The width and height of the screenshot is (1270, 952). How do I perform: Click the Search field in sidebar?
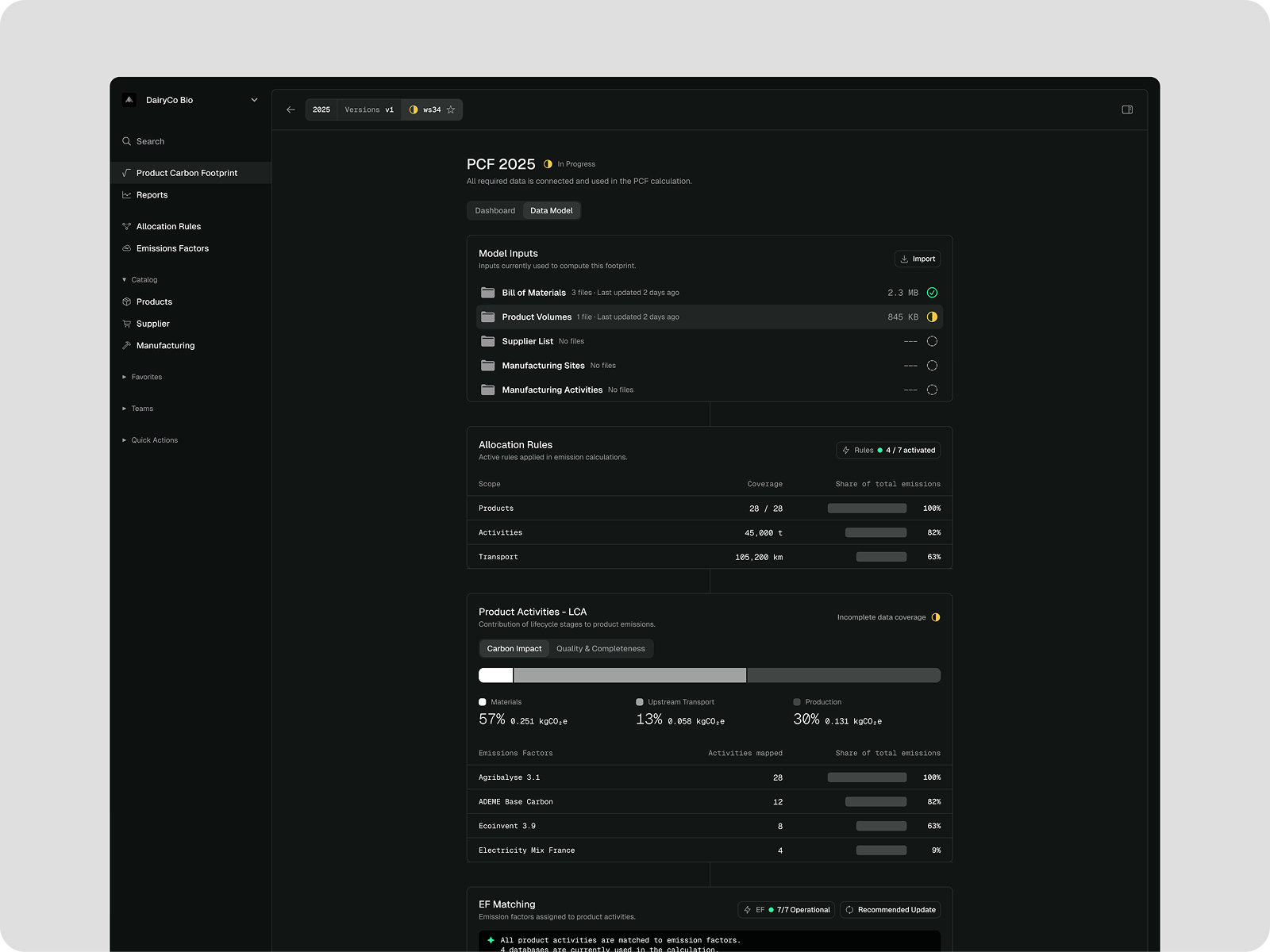(150, 141)
